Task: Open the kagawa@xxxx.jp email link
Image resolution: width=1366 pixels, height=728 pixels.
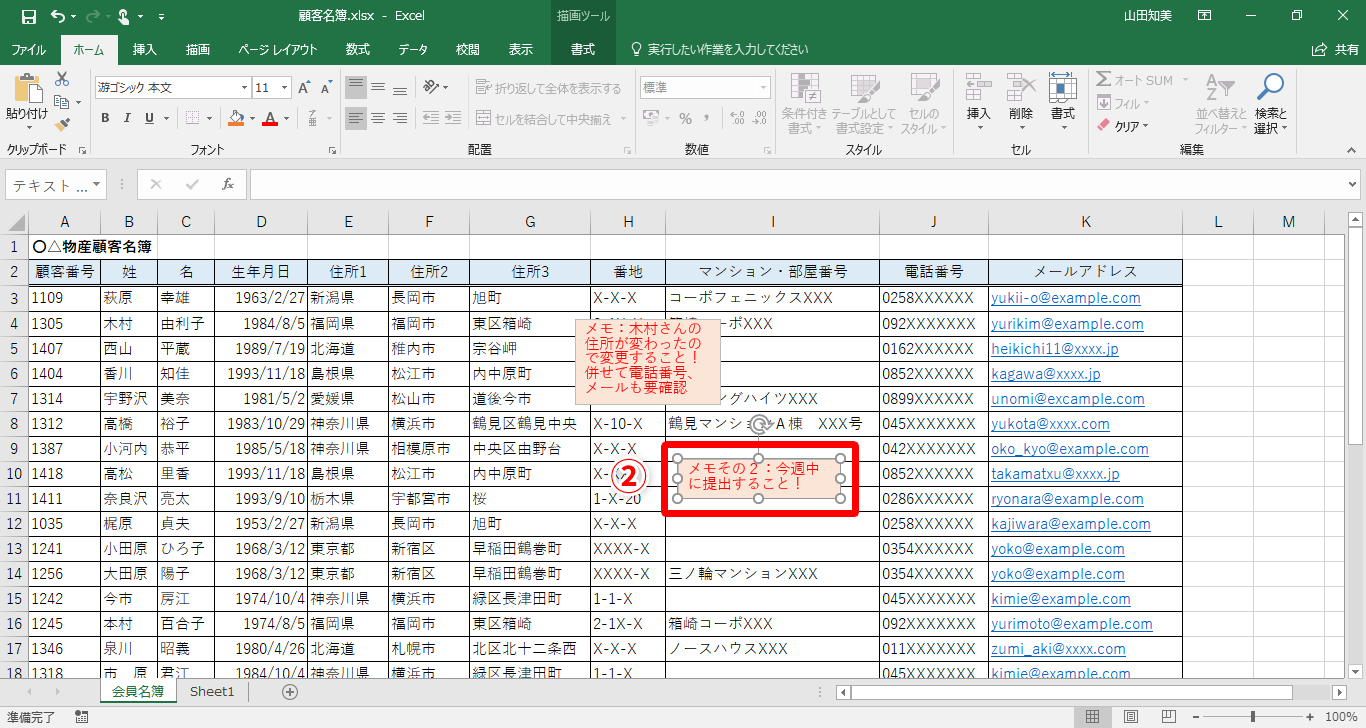Action: 1046,373
